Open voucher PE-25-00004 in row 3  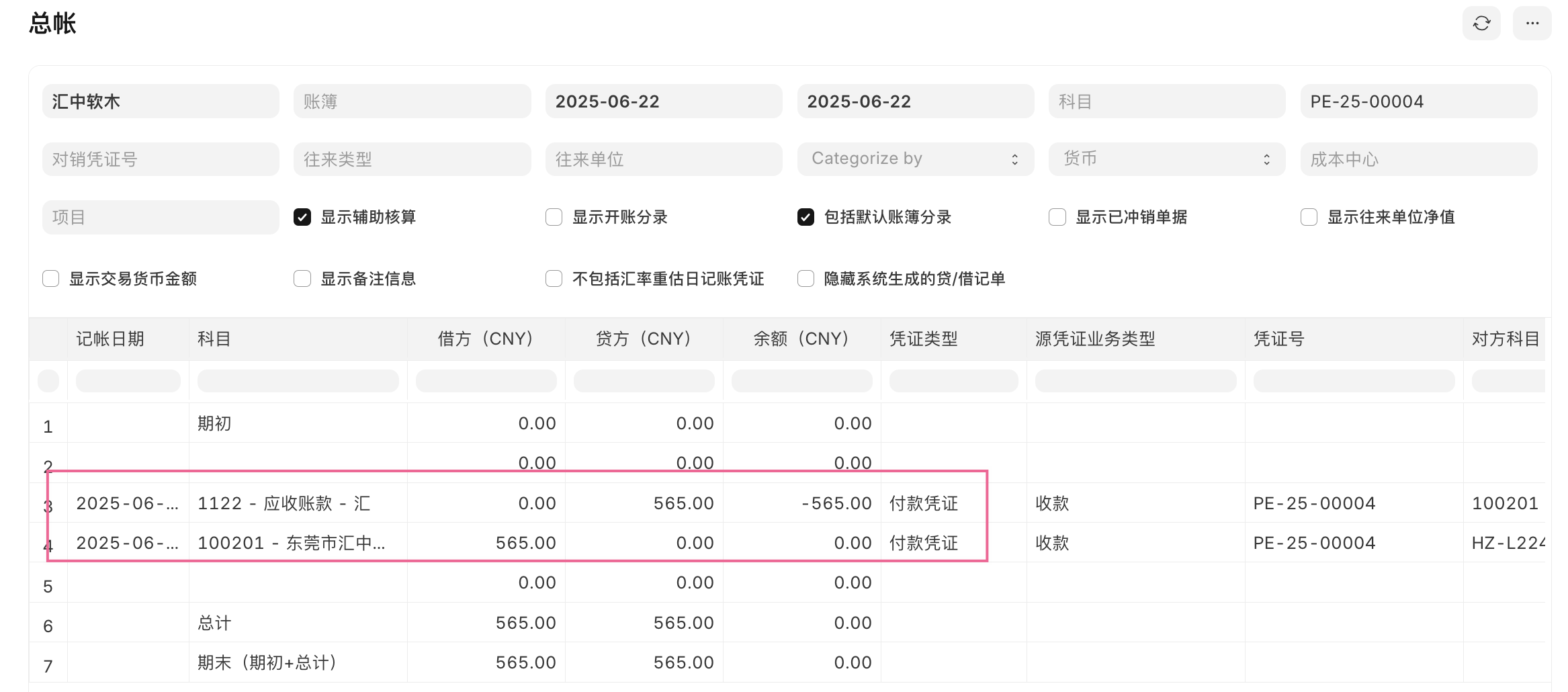(1313, 503)
